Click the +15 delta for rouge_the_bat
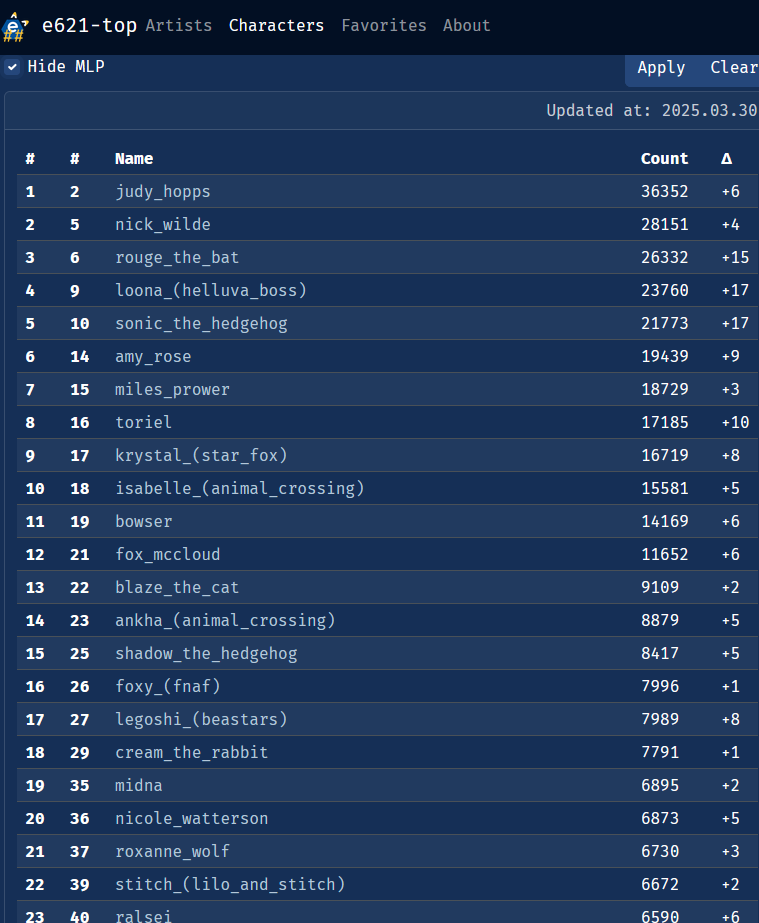Viewport: 759px width, 923px height. click(735, 257)
